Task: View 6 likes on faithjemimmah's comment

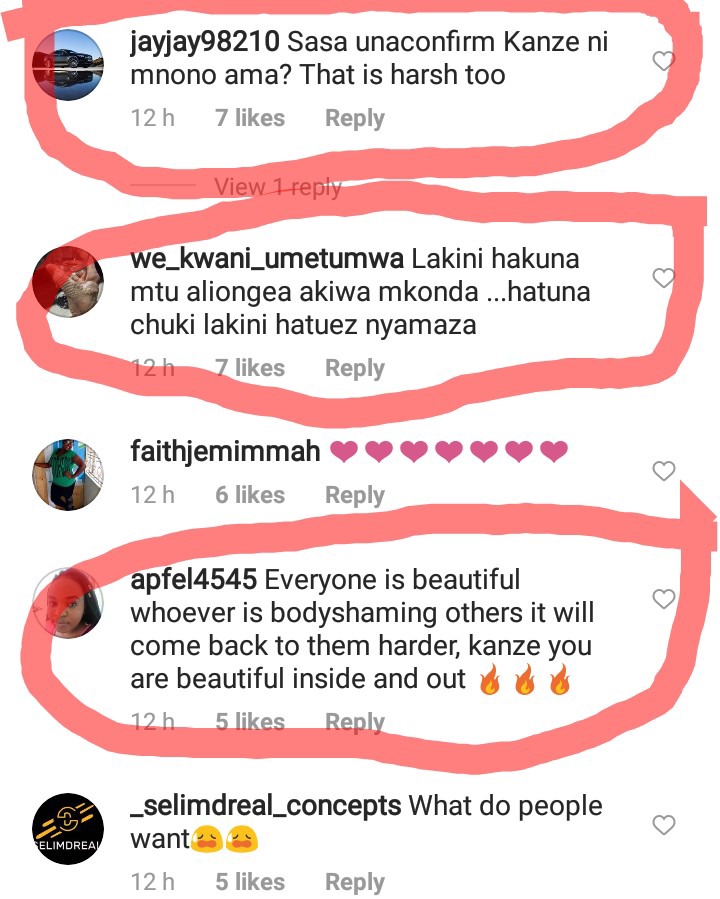Action: click(250, 495)
